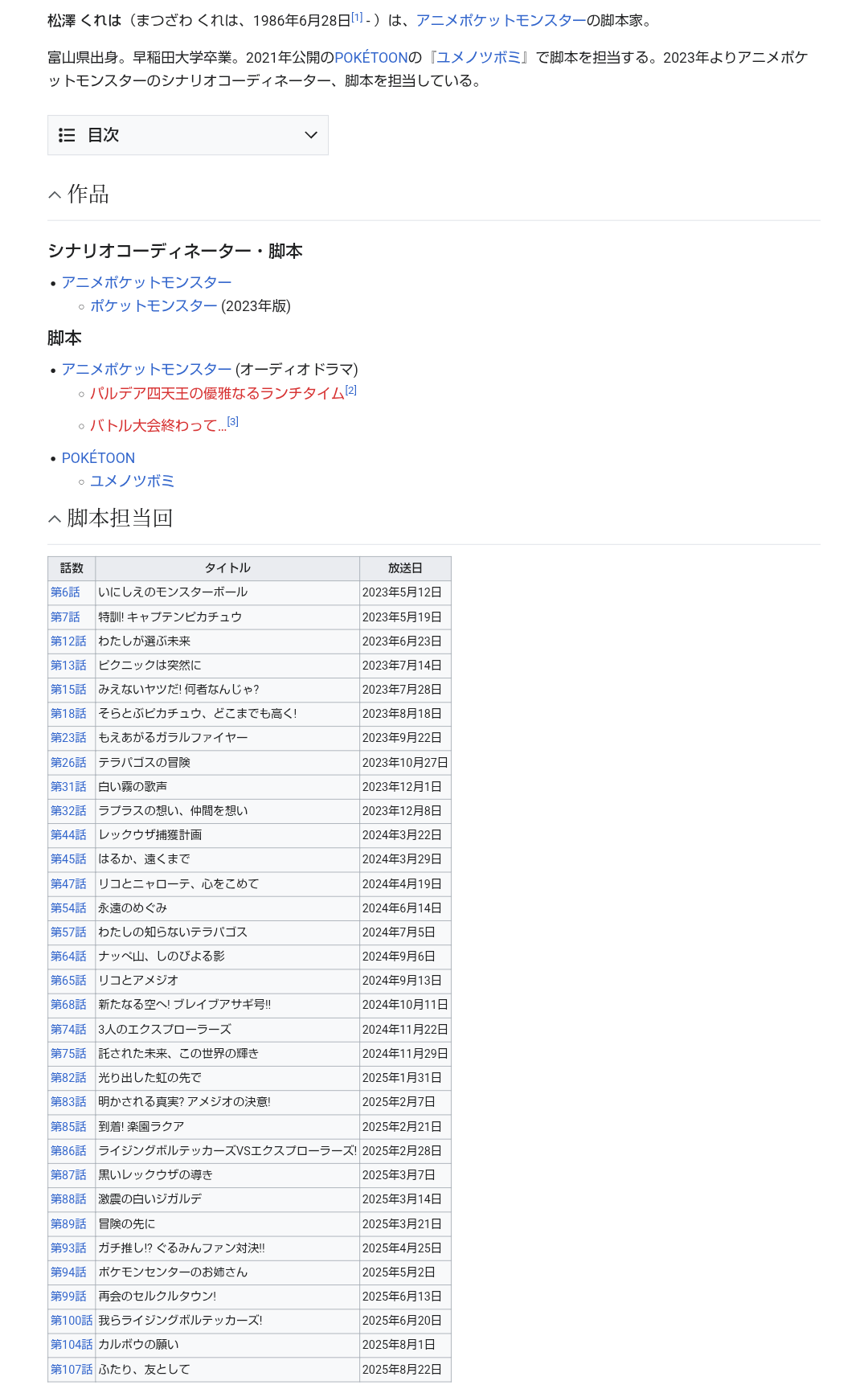Open 第32話 episode link
Screen dimensions: 868x1389
[x=68, y=811]
